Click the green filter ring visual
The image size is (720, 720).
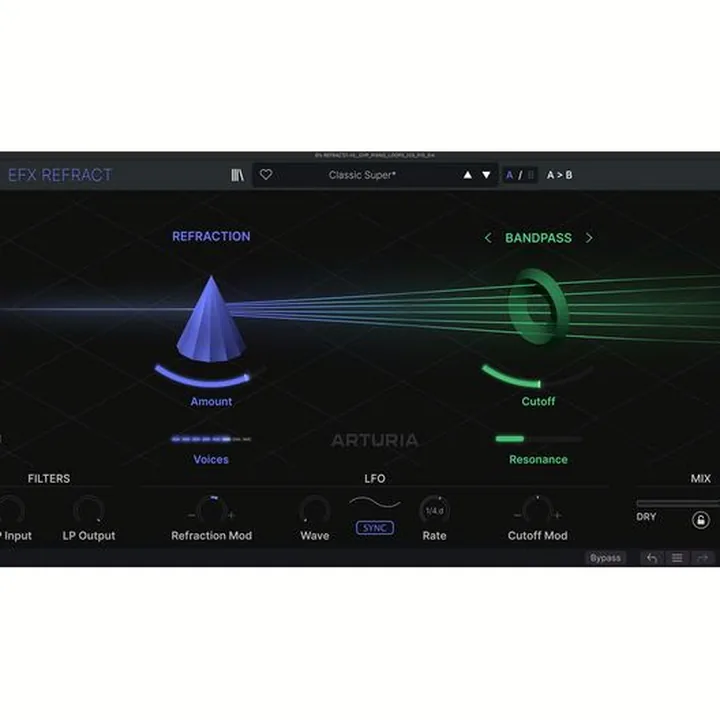(x=538, y=307)
